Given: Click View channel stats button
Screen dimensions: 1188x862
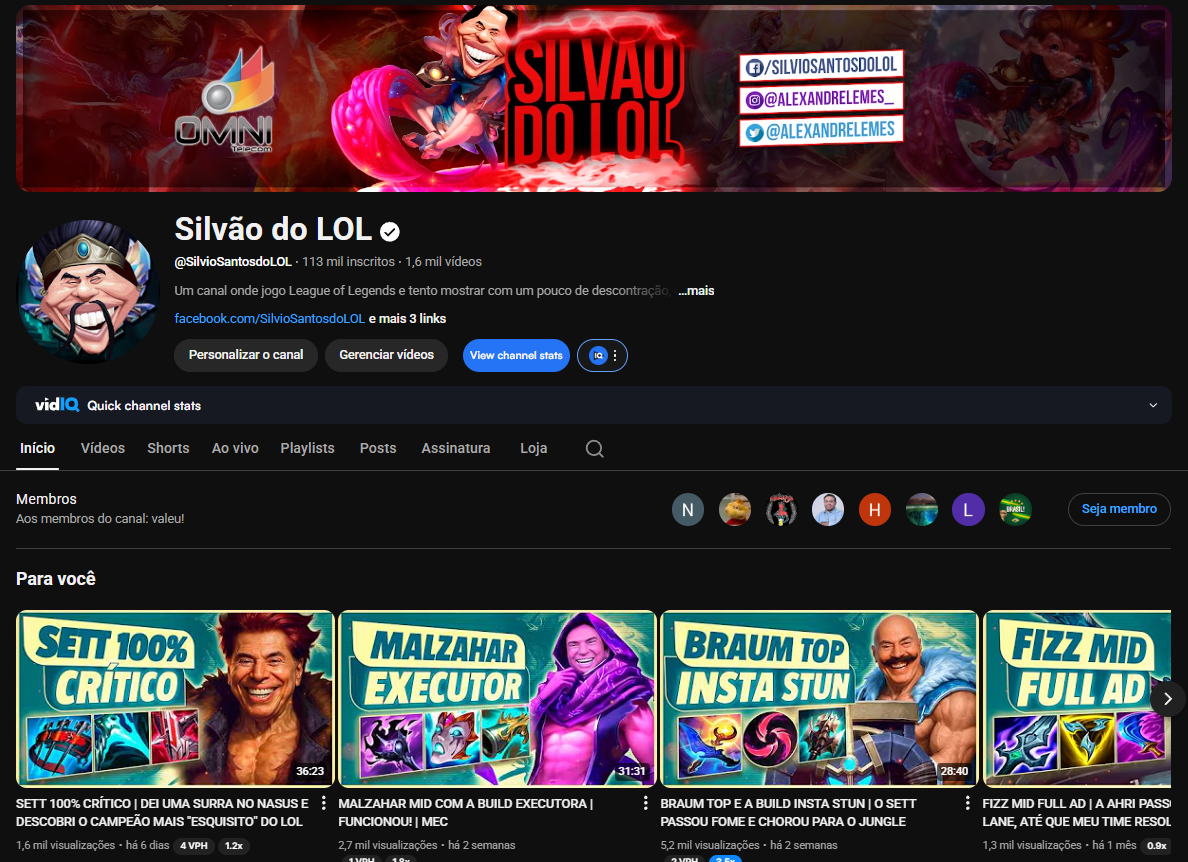Looking at the screenshot, I should (x=516, y=355).
